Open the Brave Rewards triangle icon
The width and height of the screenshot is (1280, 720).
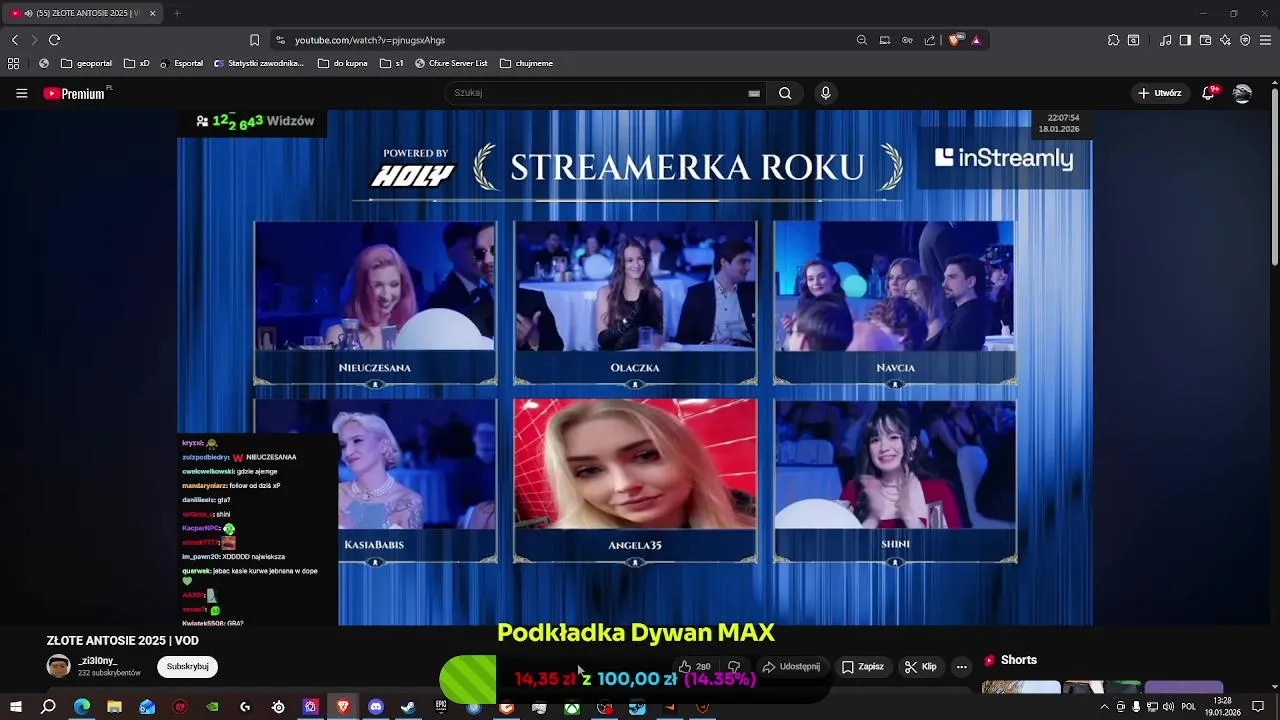pos(976,40)
